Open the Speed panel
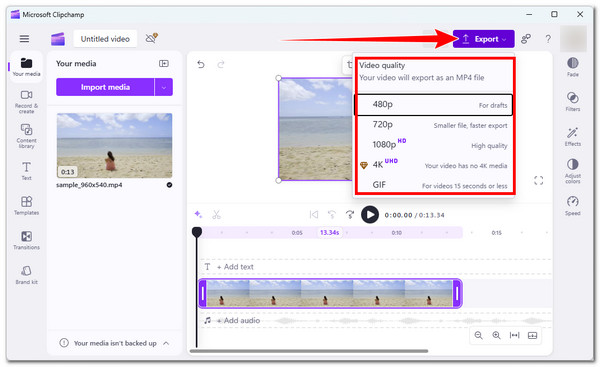This screenshot has height=367, width=600. tap(572, 206)
